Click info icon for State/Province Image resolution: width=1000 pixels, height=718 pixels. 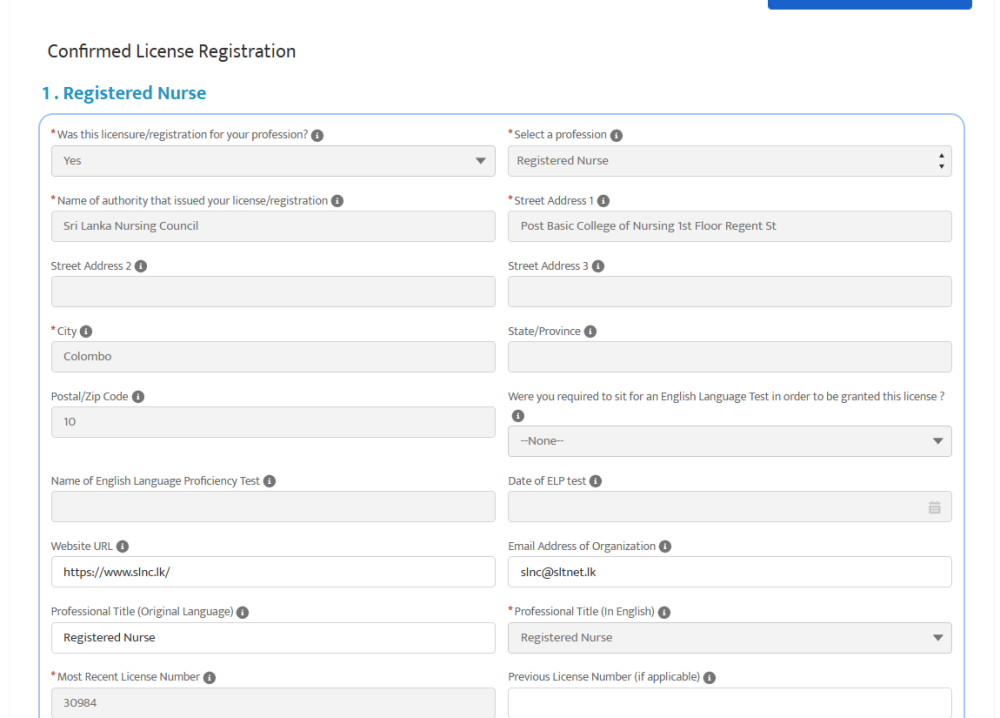[x=590, y=332]
